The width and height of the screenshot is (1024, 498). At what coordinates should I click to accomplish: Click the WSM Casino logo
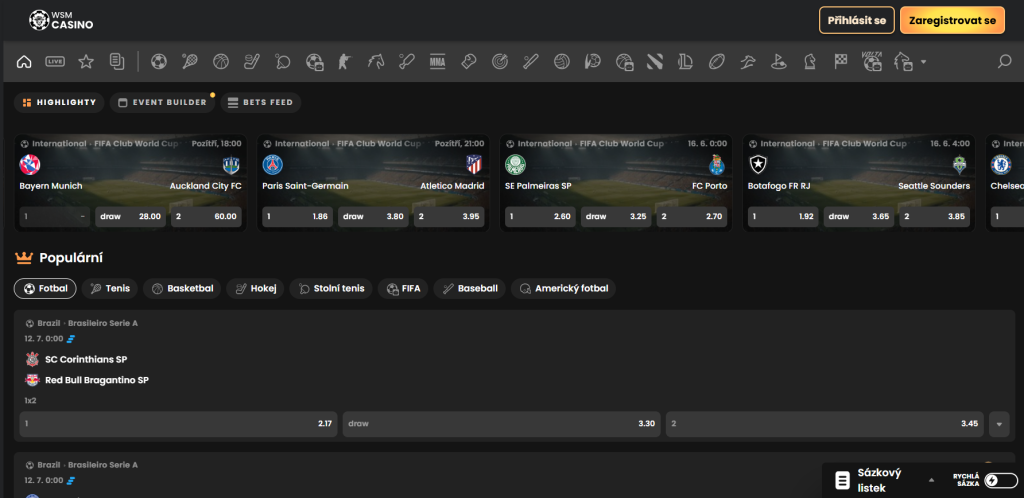click(61, 20)
